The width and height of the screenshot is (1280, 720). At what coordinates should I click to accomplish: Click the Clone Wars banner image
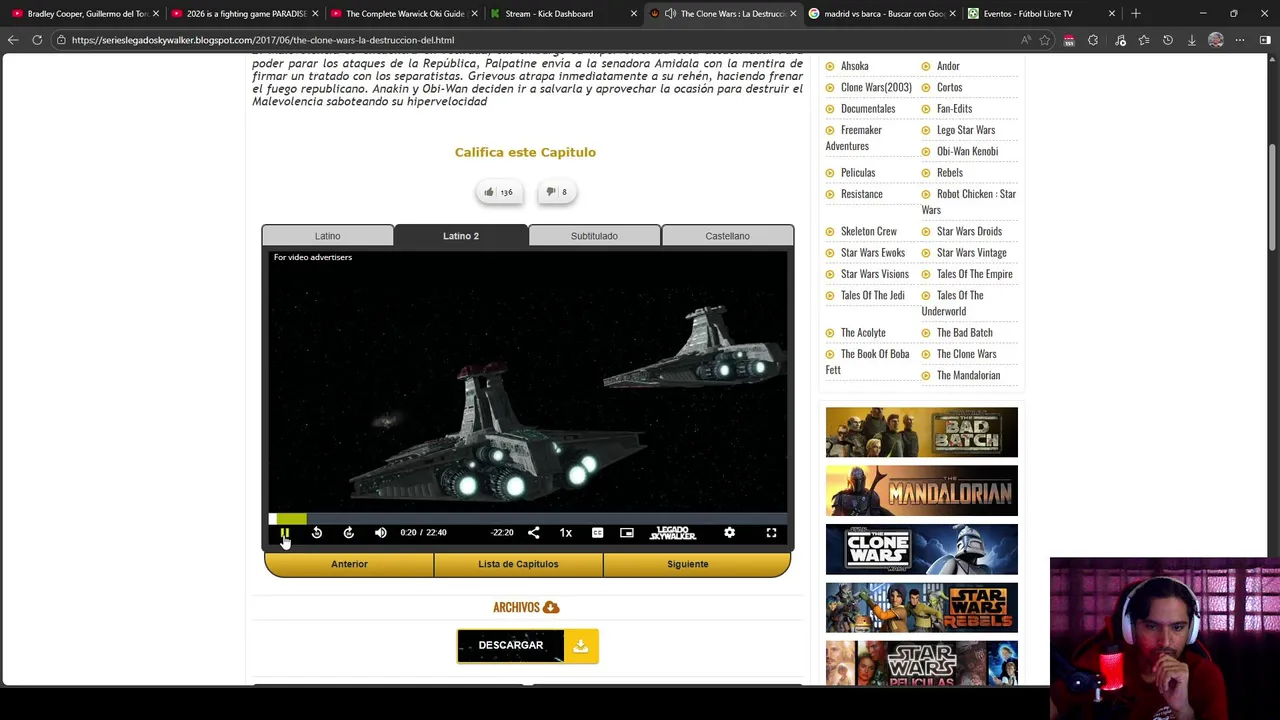[921, 549]
